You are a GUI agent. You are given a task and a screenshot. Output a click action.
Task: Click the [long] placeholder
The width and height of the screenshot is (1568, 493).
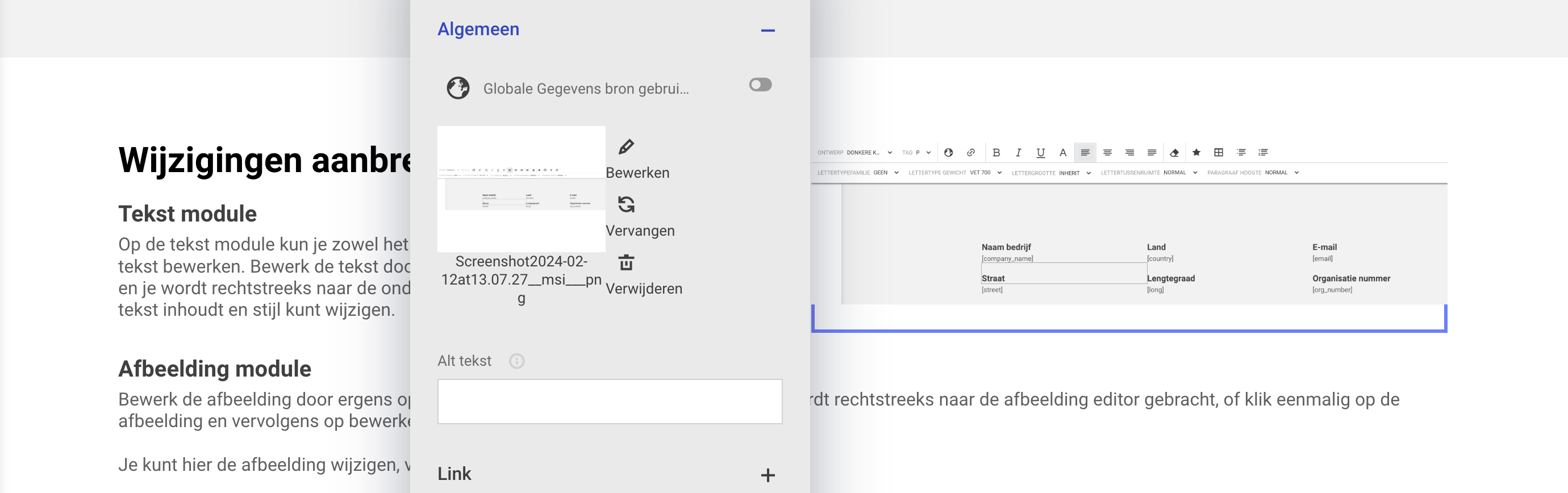(x=1156, y=290)
